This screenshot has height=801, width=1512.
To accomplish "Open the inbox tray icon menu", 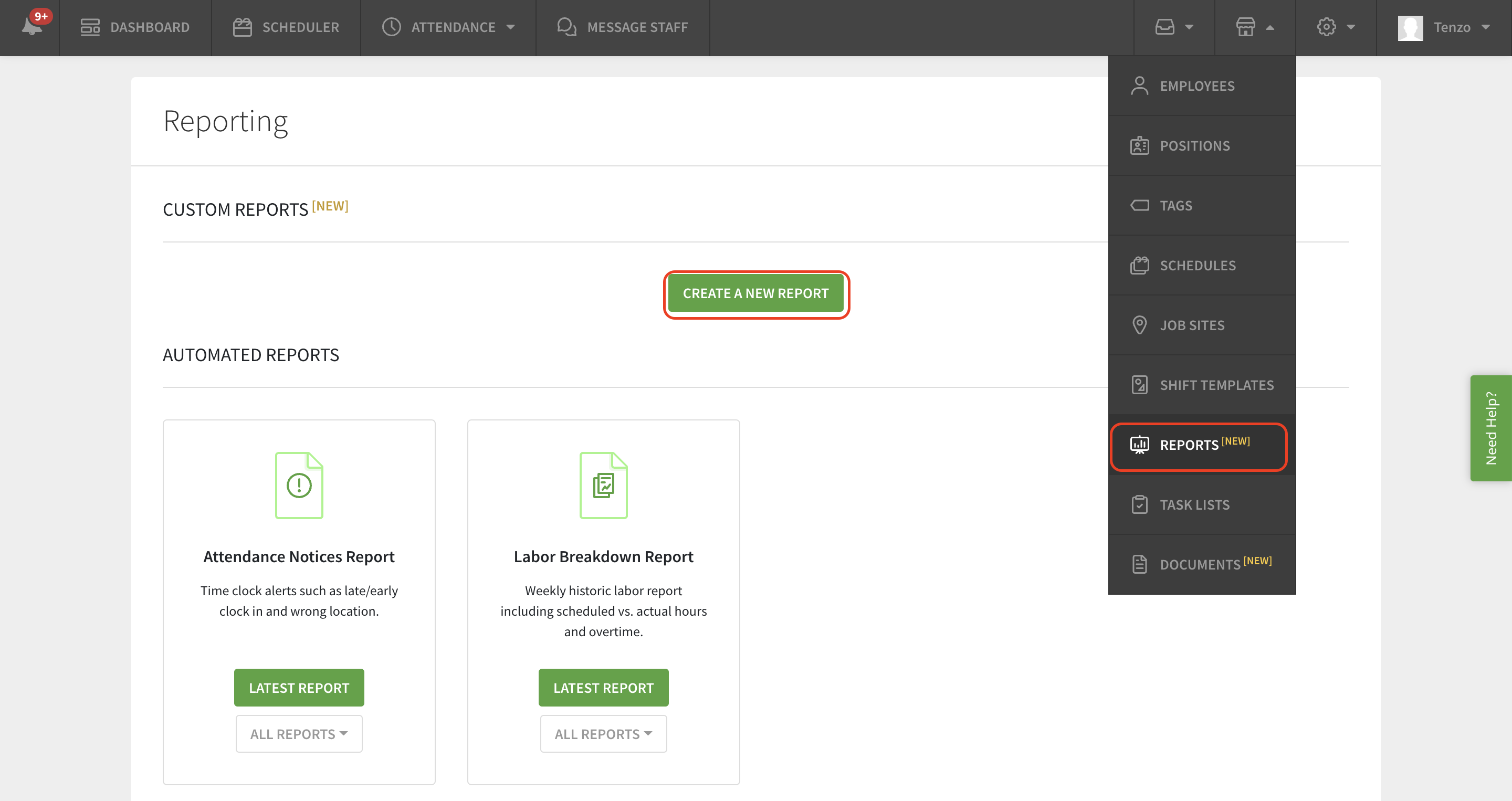I will click(x=1165, y=27).
